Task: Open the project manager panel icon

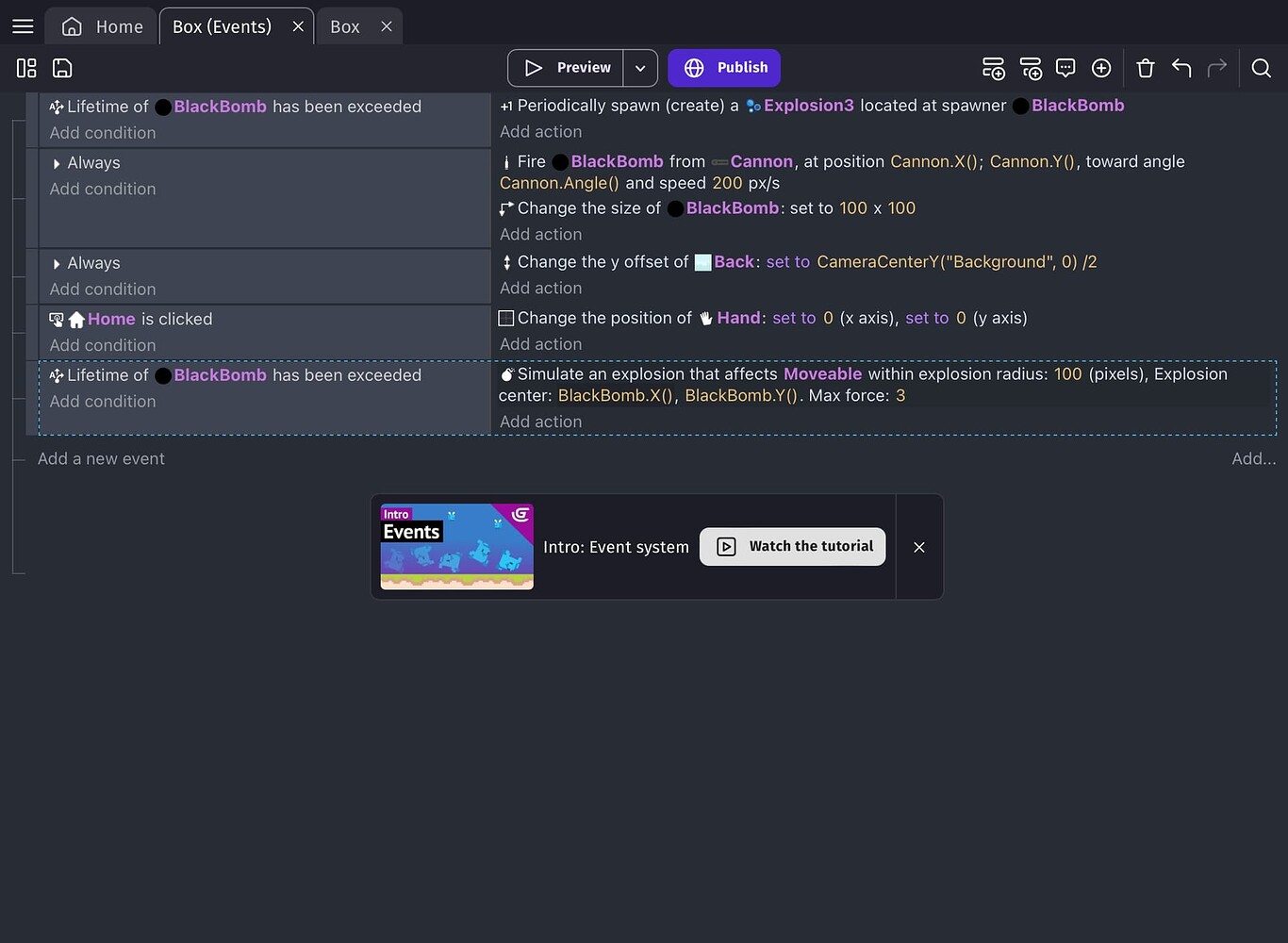Action: 25,67
